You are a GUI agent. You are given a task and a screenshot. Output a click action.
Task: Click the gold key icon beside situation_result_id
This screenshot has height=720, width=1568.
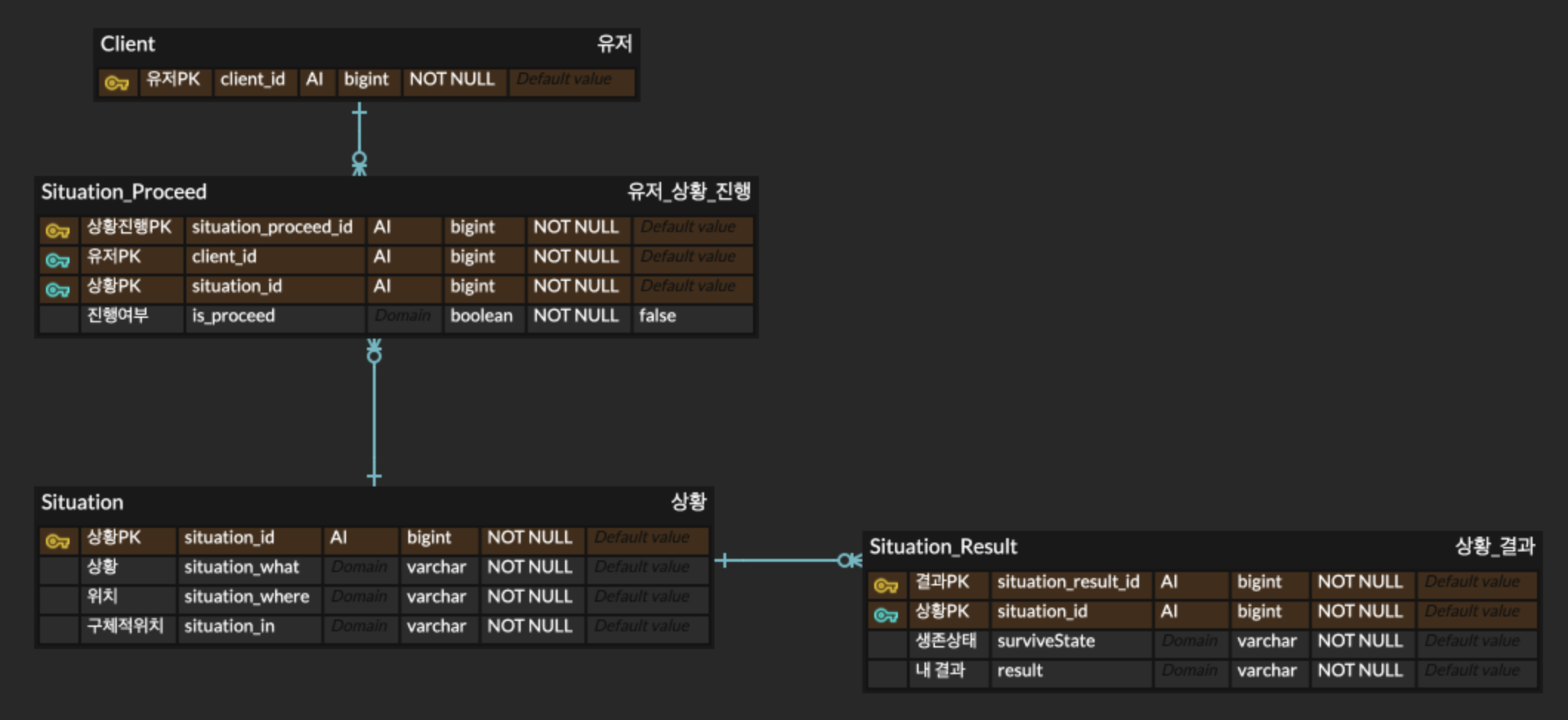[885, 583]
